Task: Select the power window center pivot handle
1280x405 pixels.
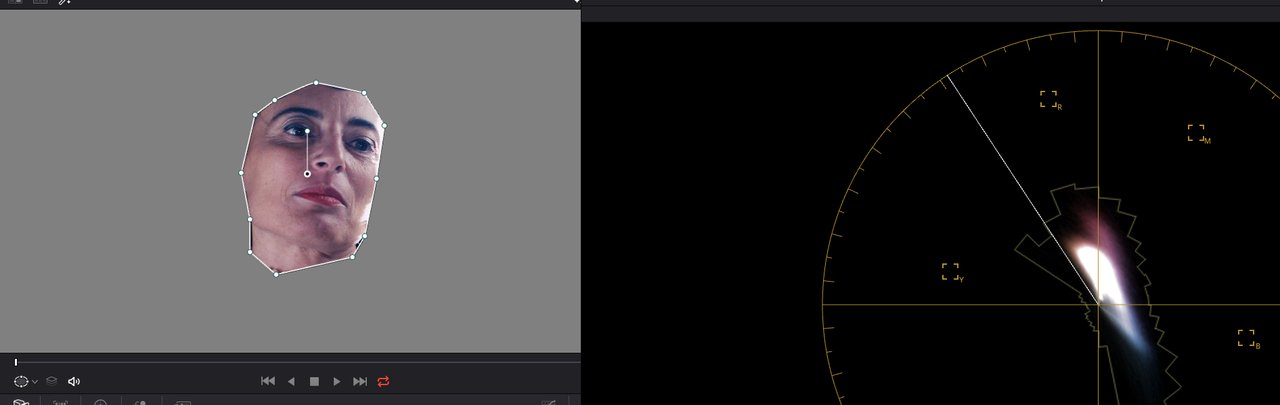Action: point(307,174)
